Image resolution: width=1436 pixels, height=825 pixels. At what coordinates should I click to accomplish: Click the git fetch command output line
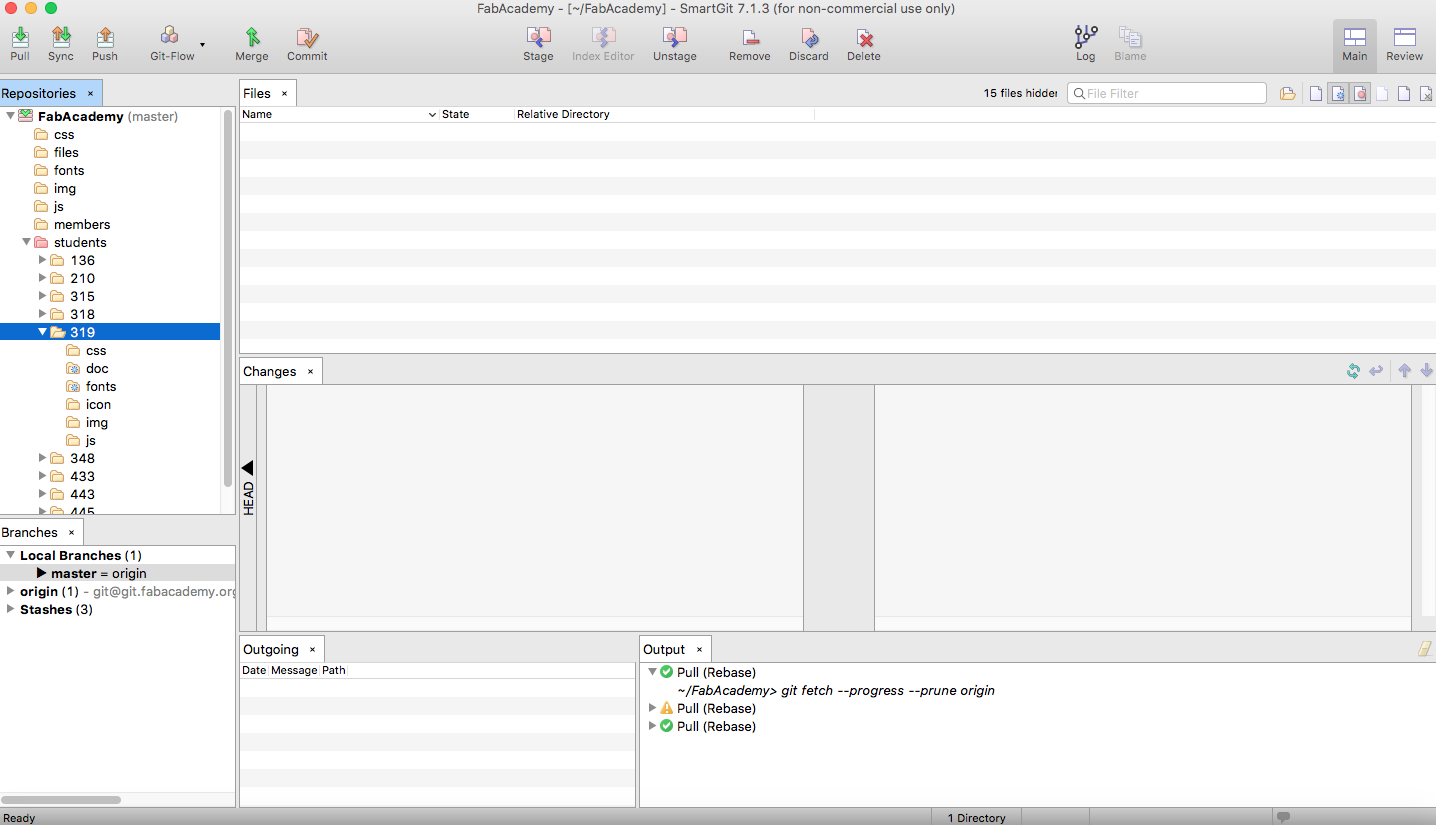tap(835, 690)
